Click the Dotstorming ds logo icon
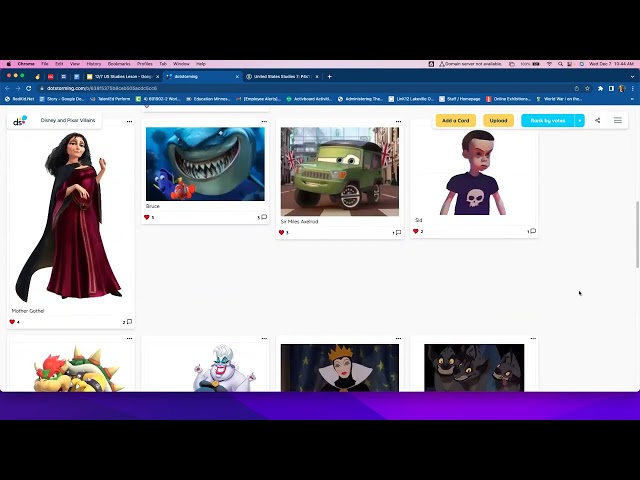The image size is (640, 480). (20, 121)
